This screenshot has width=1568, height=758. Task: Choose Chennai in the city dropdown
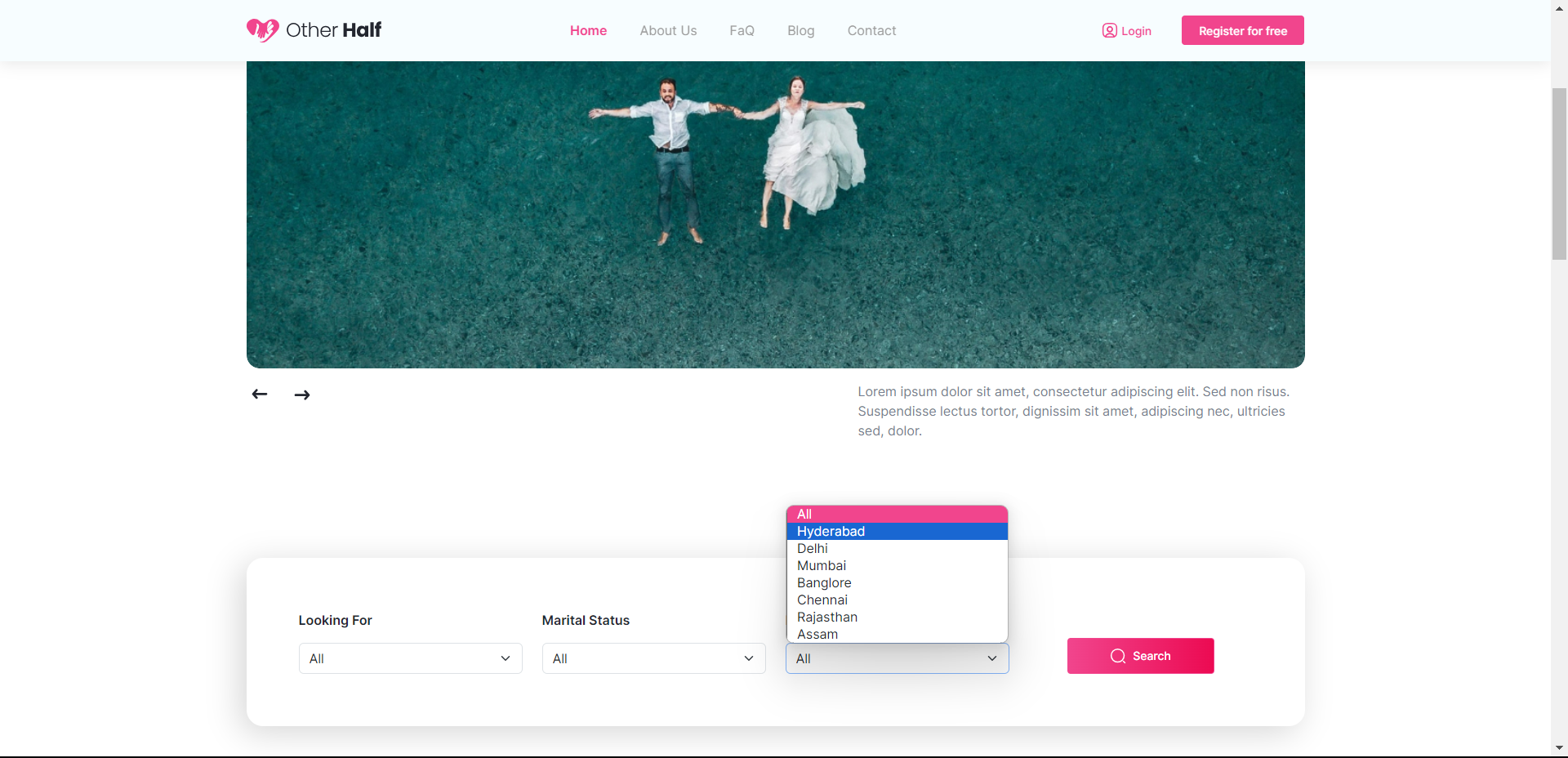tap(822, 600)
